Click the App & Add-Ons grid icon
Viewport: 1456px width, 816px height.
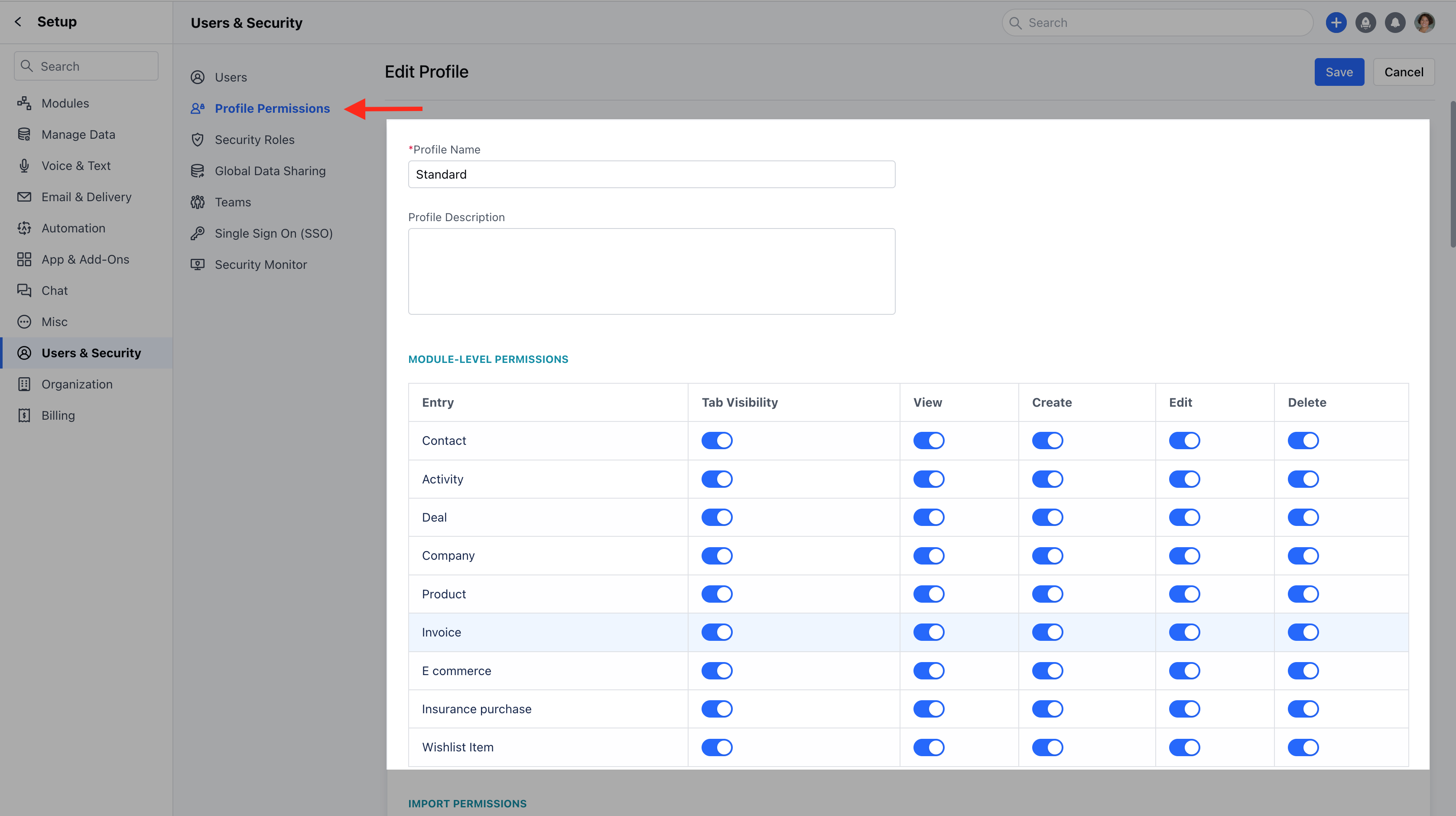tap(24, 259)
